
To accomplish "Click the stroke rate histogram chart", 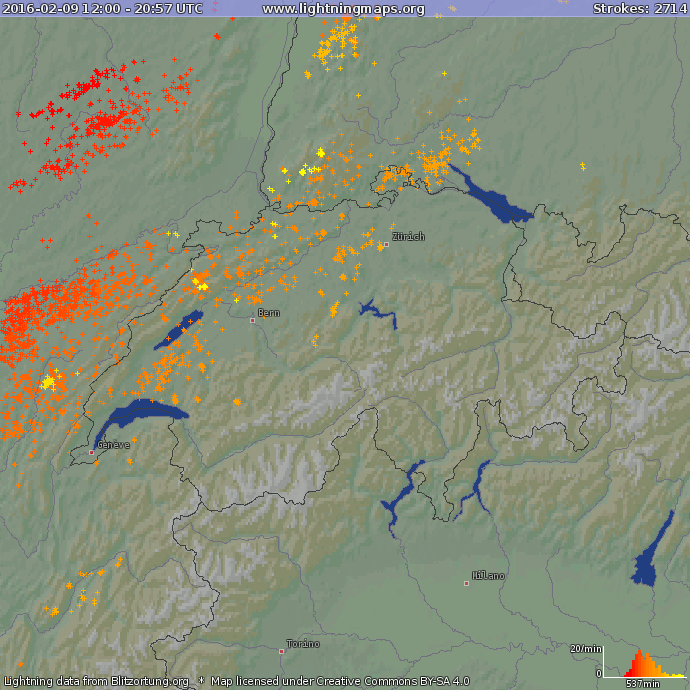I will [645, 663].
